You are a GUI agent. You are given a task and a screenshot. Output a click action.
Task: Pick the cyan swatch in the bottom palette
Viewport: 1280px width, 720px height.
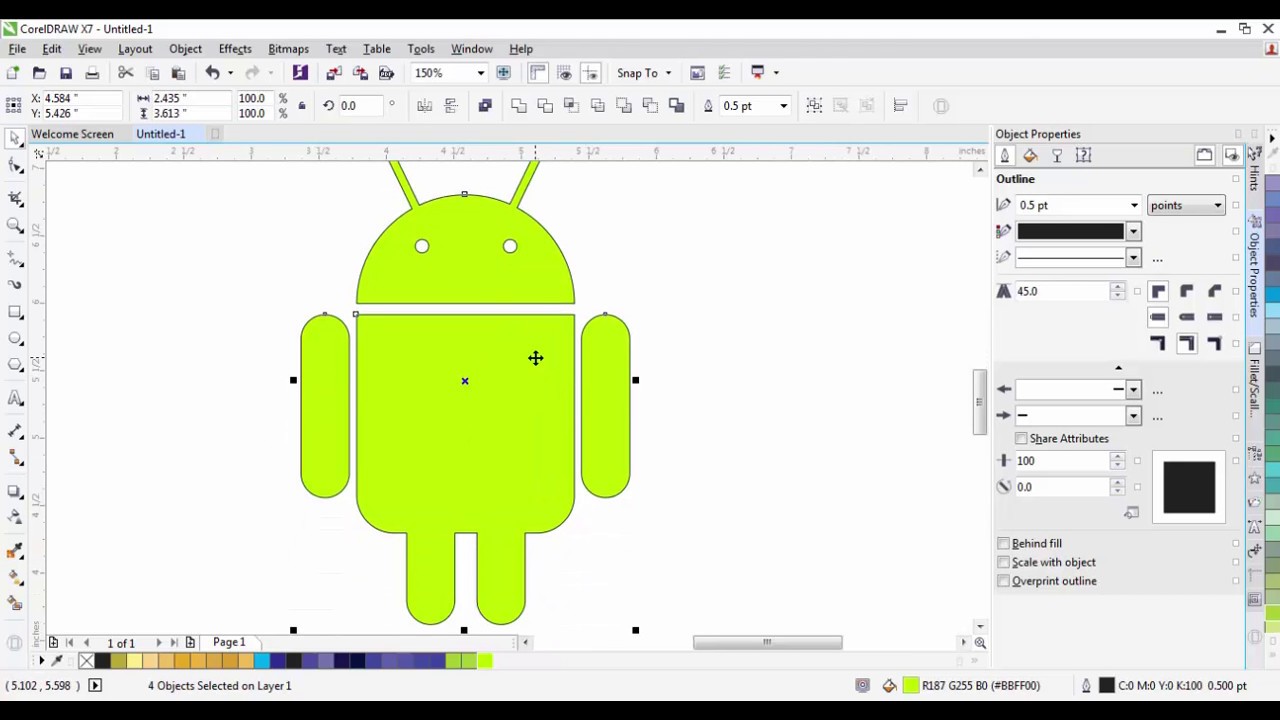[262, 661]
